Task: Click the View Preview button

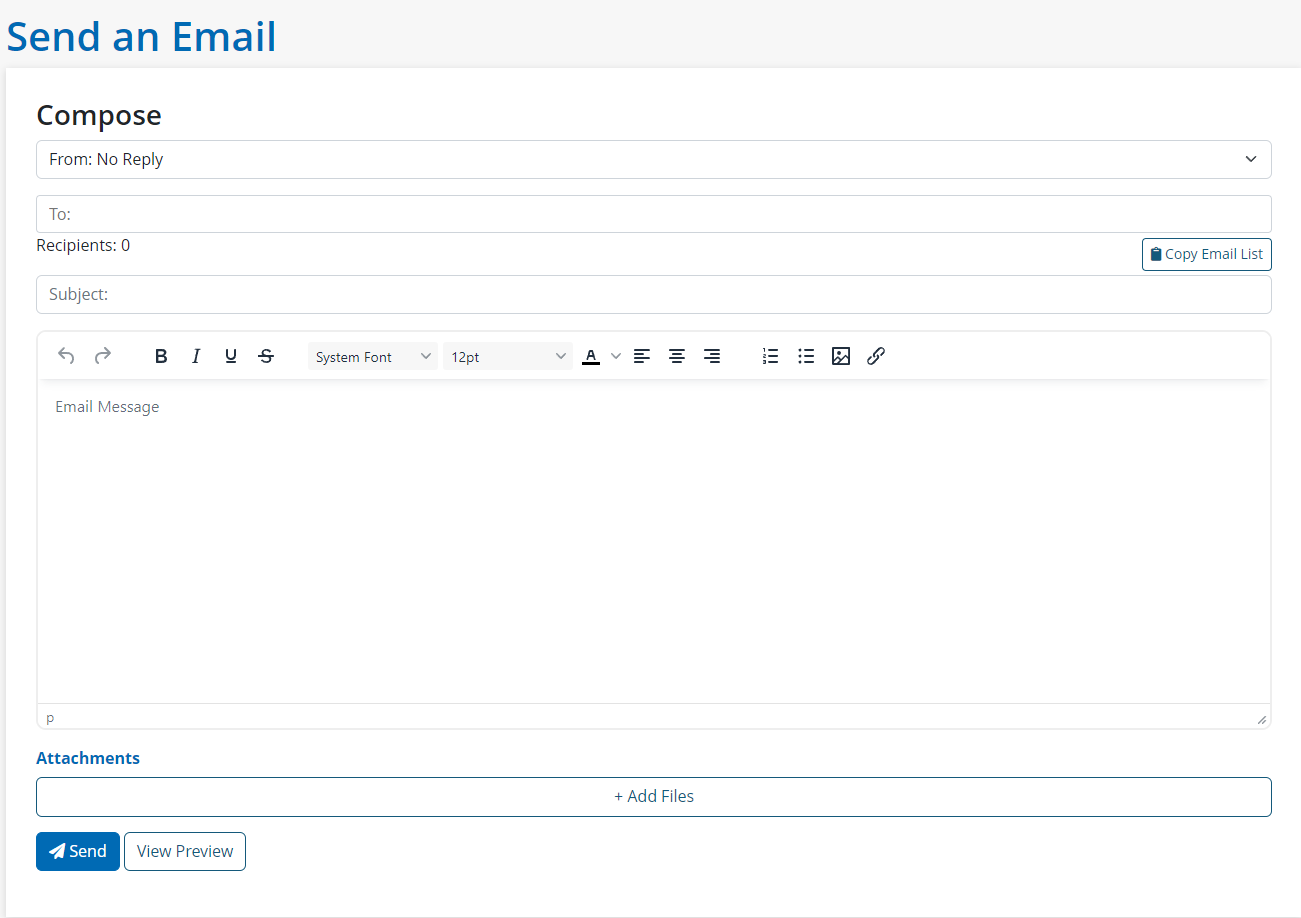Action: click(185, 851)
